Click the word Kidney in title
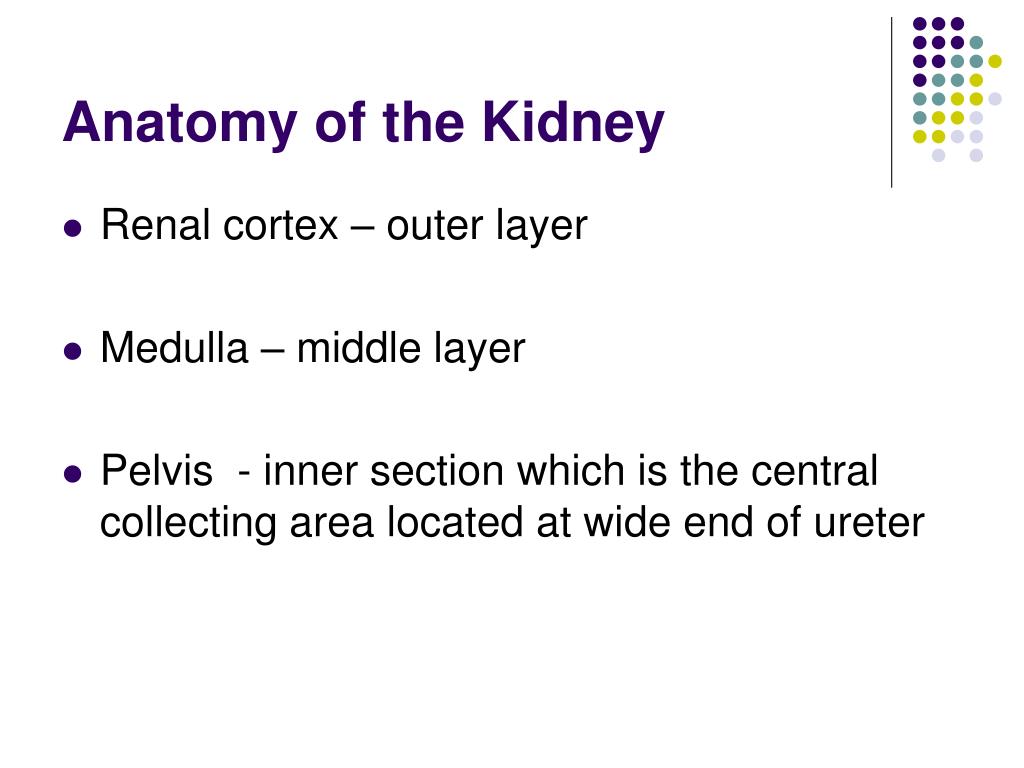Viewport: 1024px width, 768px height. [x=573, y=124]
